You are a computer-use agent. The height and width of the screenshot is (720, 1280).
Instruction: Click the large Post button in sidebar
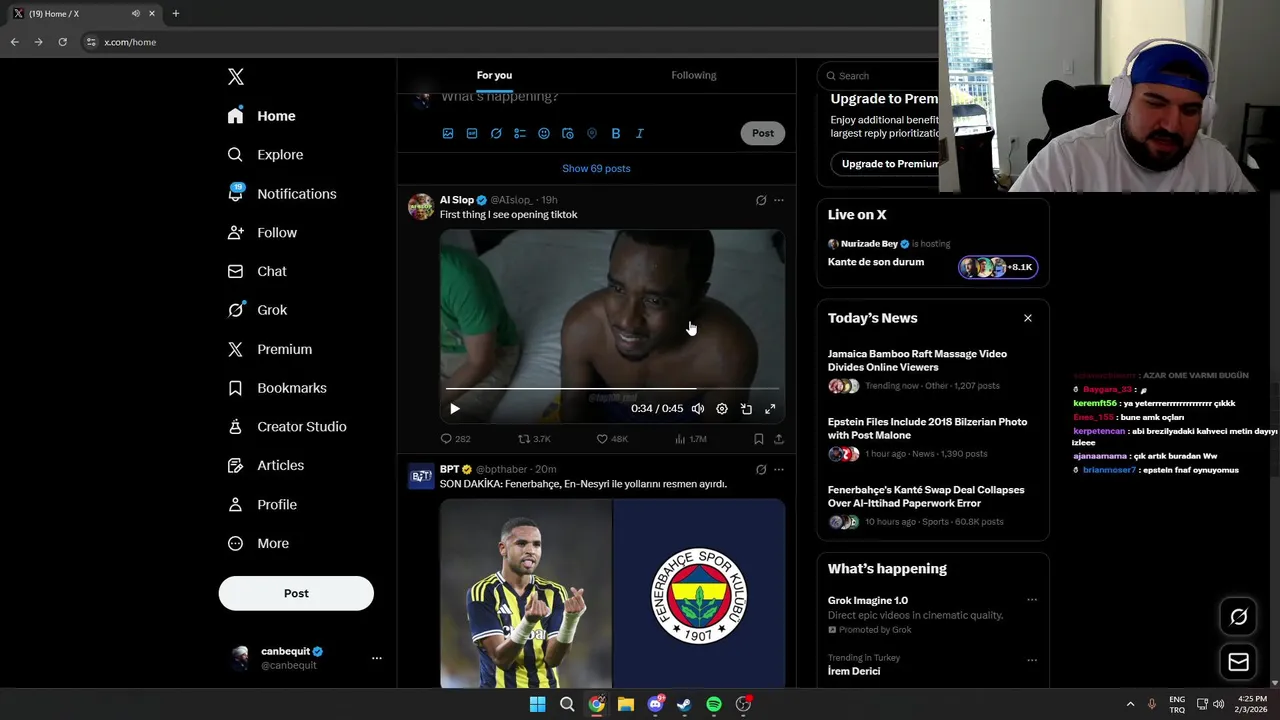click(296, 593)
